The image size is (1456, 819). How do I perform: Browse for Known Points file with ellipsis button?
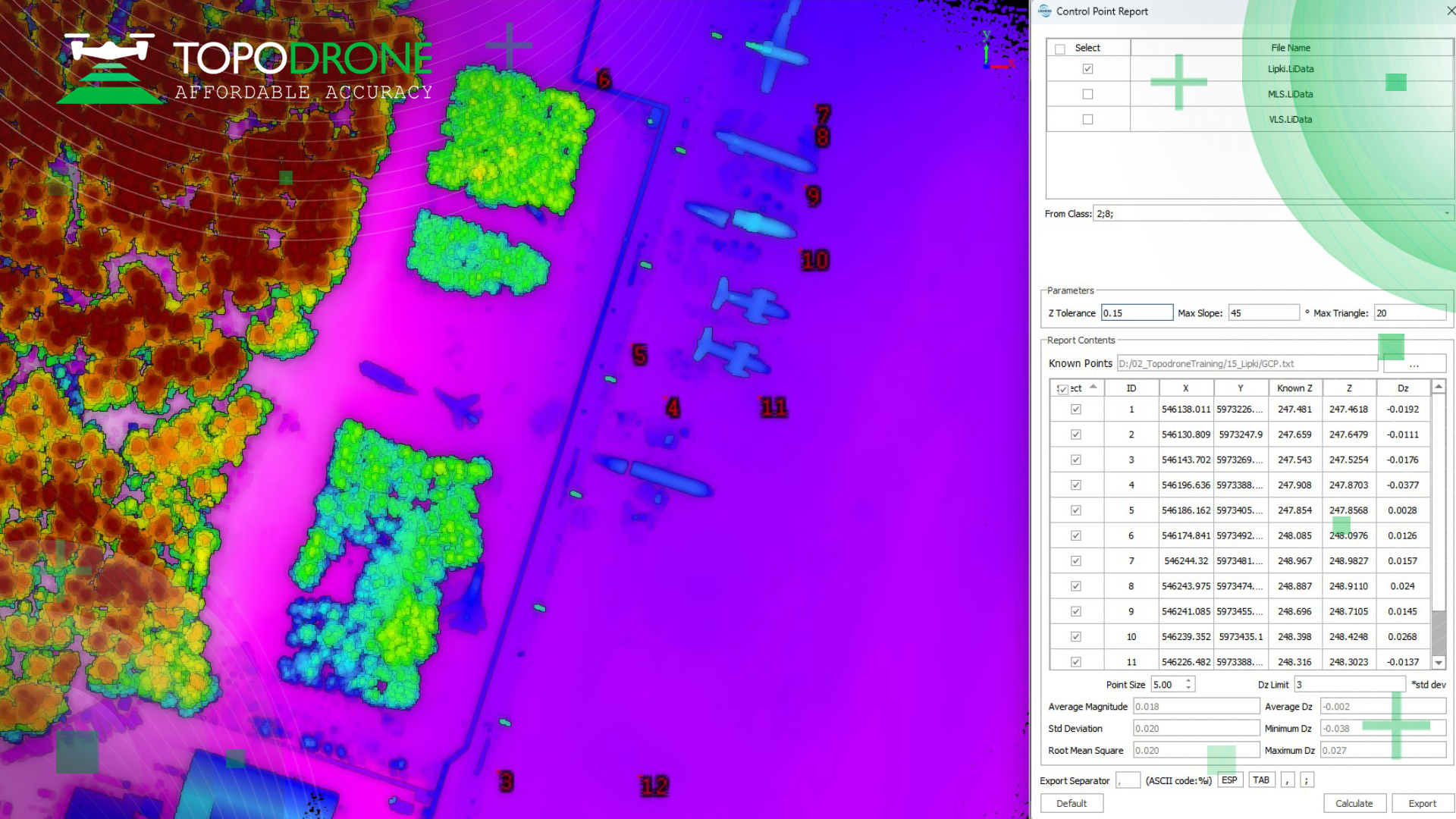coord(1414,364)
